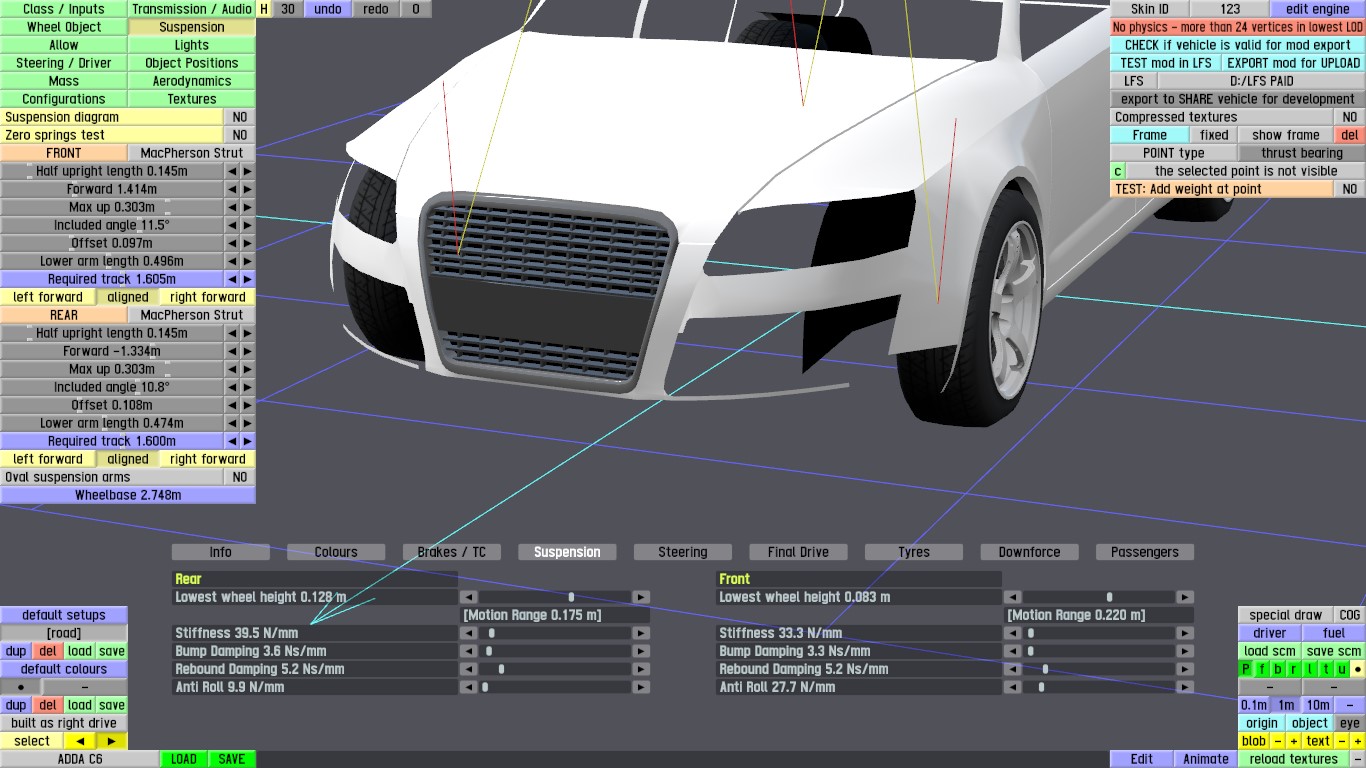This screenshot has height=768, width=1366.
Task: Click the reload textures button
Action: click(1294, 759)
